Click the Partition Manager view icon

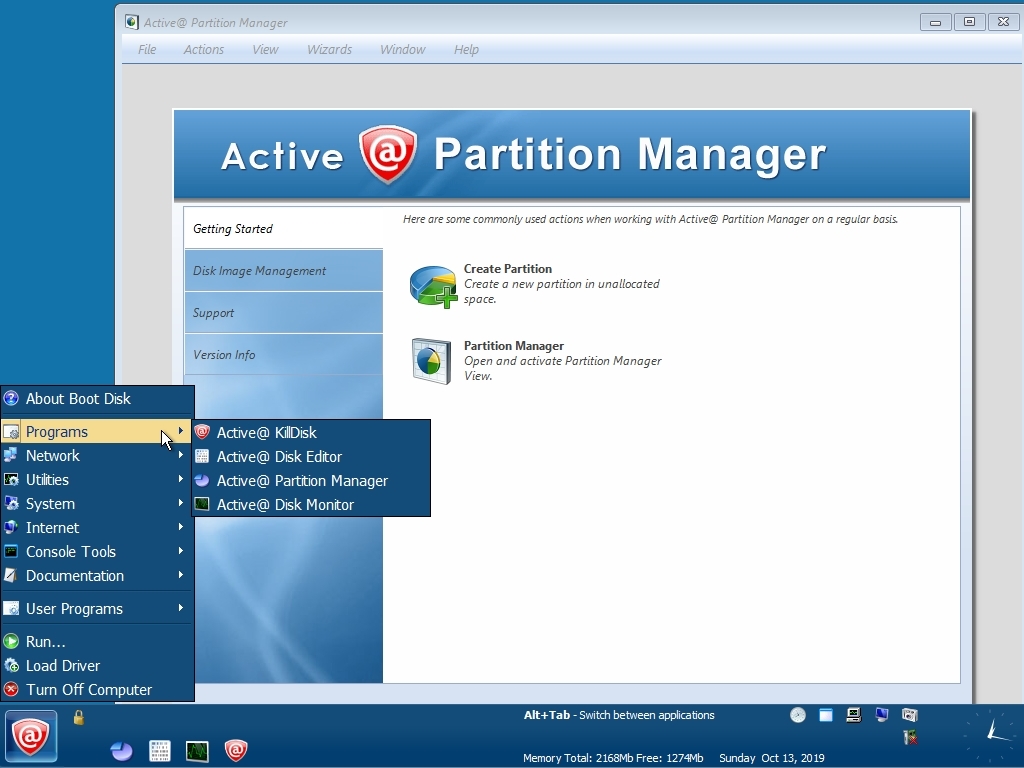click(x=431, y=361)
